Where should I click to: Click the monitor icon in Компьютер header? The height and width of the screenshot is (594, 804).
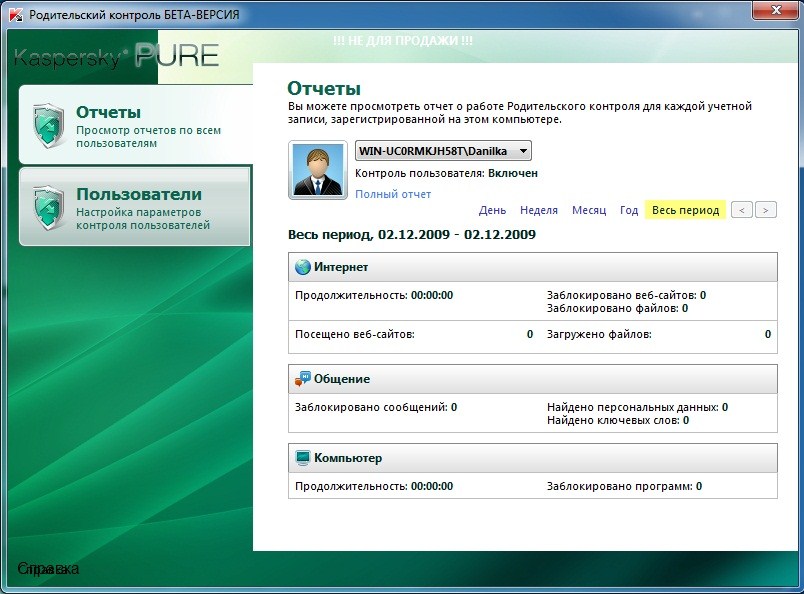[x=303, y=458]
